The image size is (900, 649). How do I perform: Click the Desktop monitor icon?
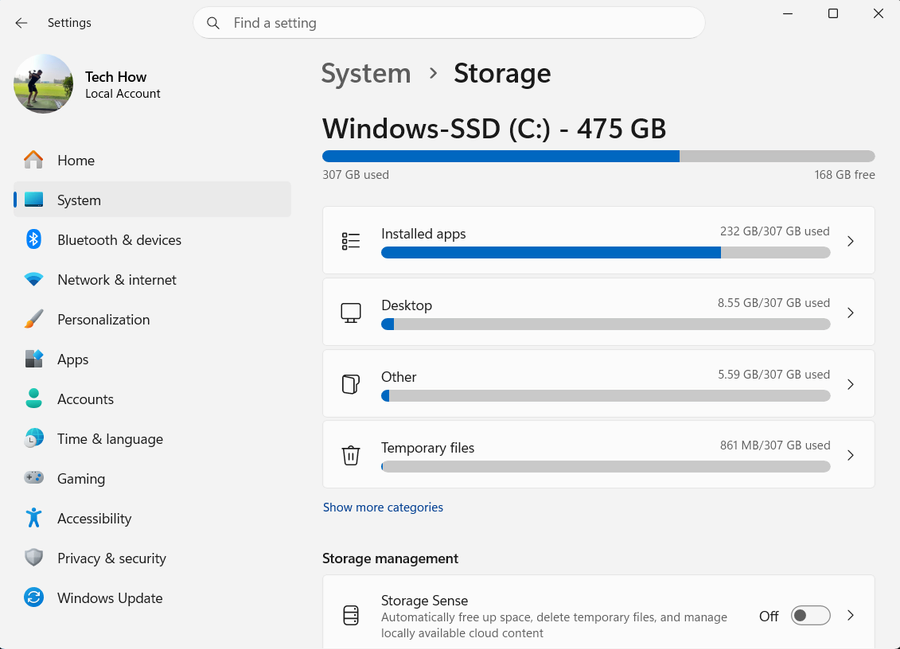click(x=351, y=313)
